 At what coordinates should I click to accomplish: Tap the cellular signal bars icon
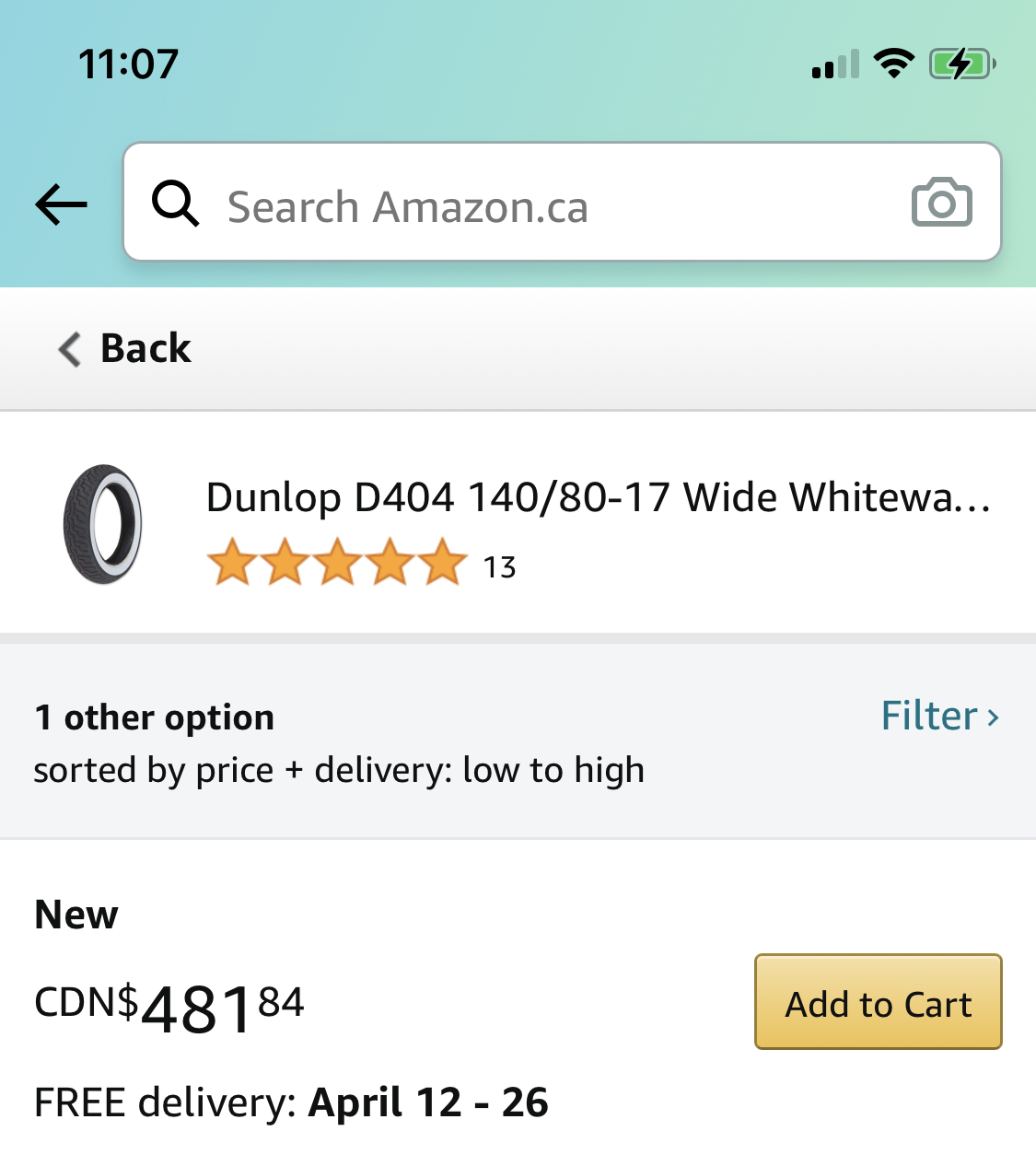click(x=835, y=64)
